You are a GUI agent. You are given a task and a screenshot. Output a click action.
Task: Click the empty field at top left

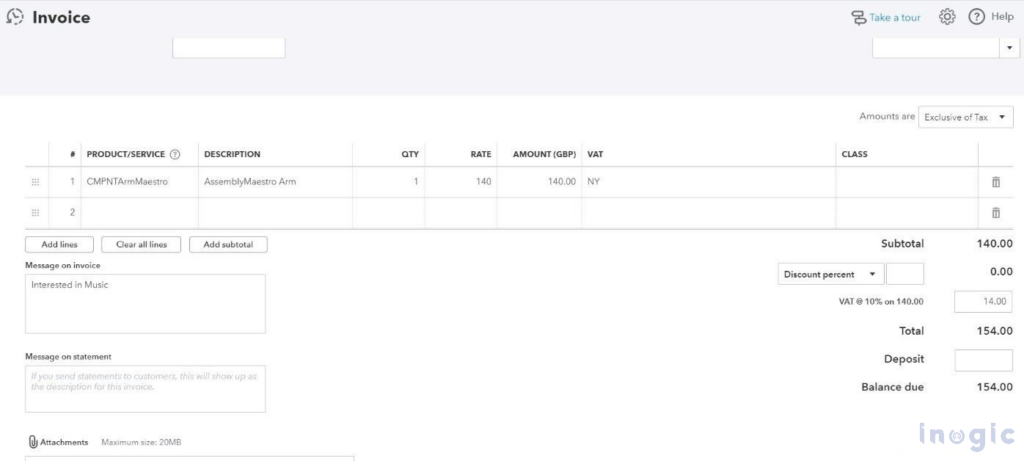pyautogui.click(x=229, y=48)
